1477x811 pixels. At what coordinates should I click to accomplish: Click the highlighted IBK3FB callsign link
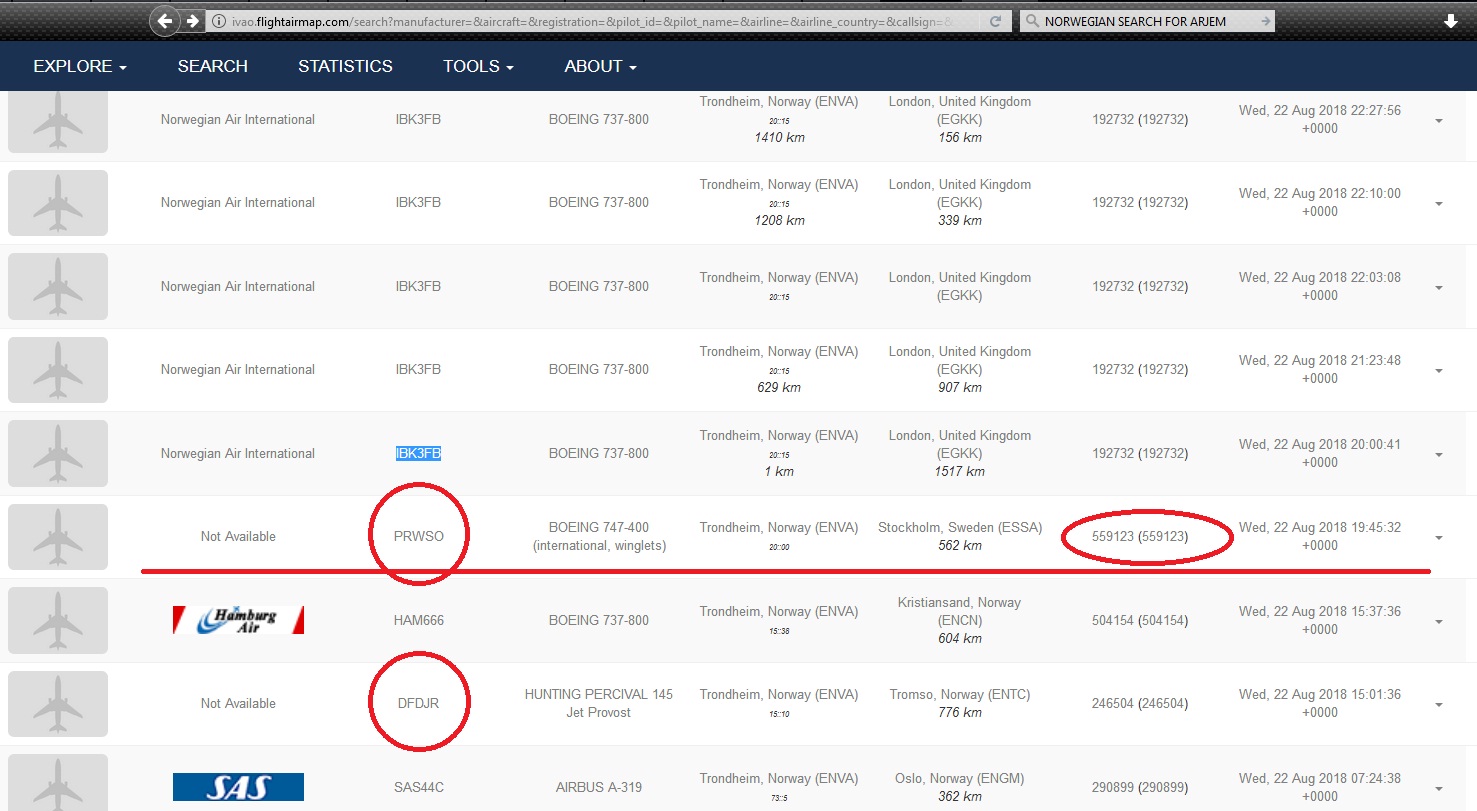418,453
